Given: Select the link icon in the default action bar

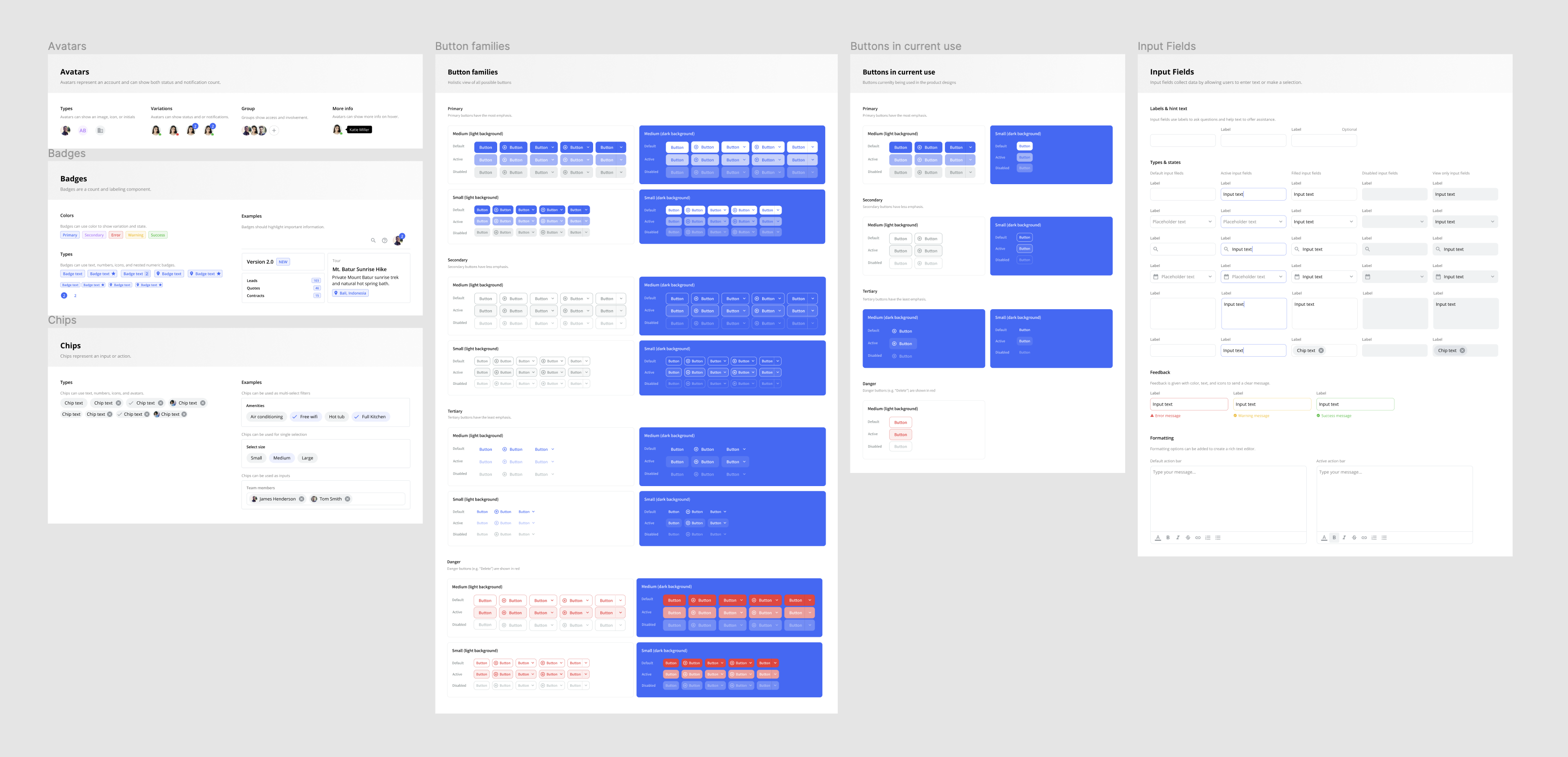Looking at the screenshot, I should pos(1198,538).
